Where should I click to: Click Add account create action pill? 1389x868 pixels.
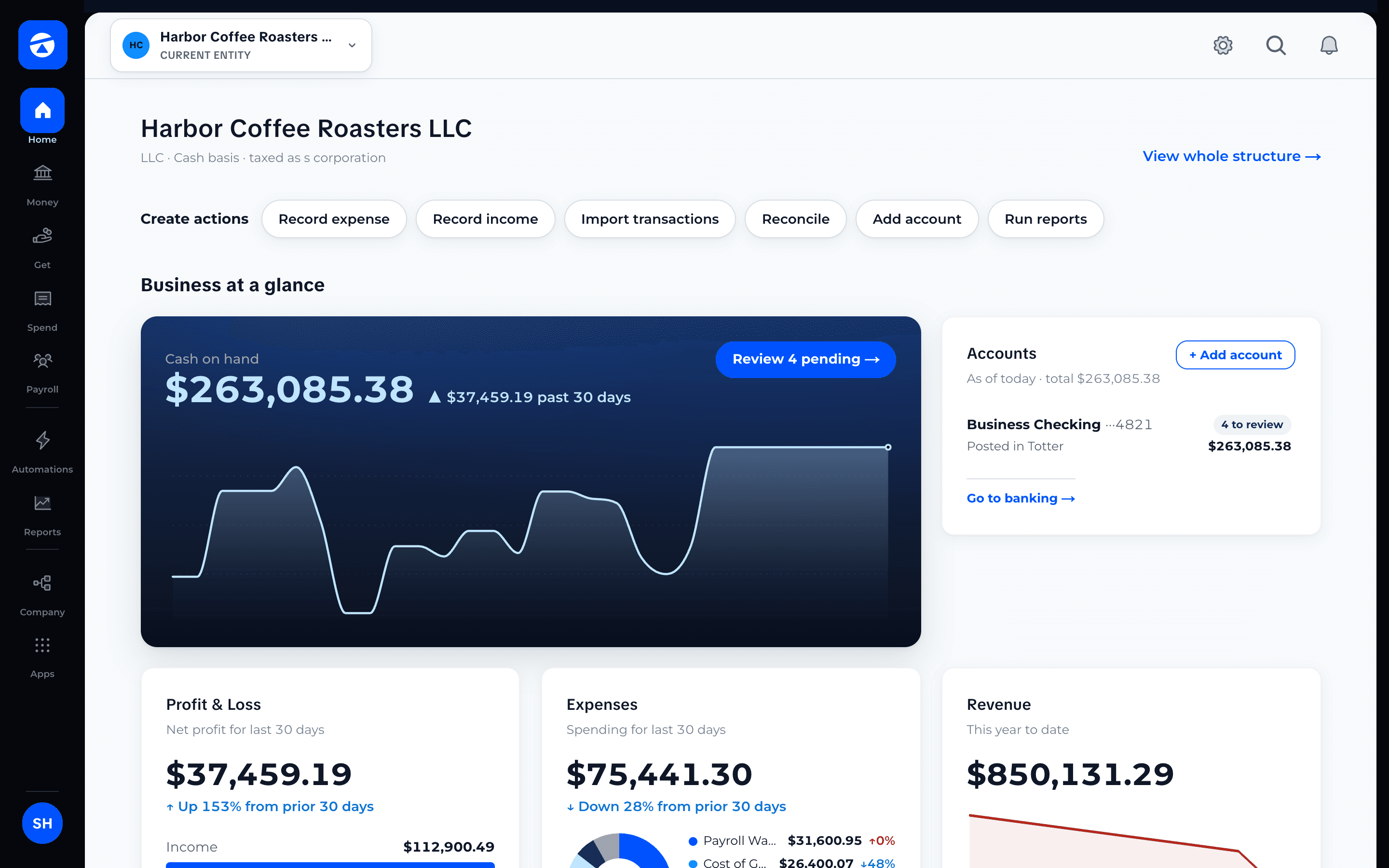917,219
